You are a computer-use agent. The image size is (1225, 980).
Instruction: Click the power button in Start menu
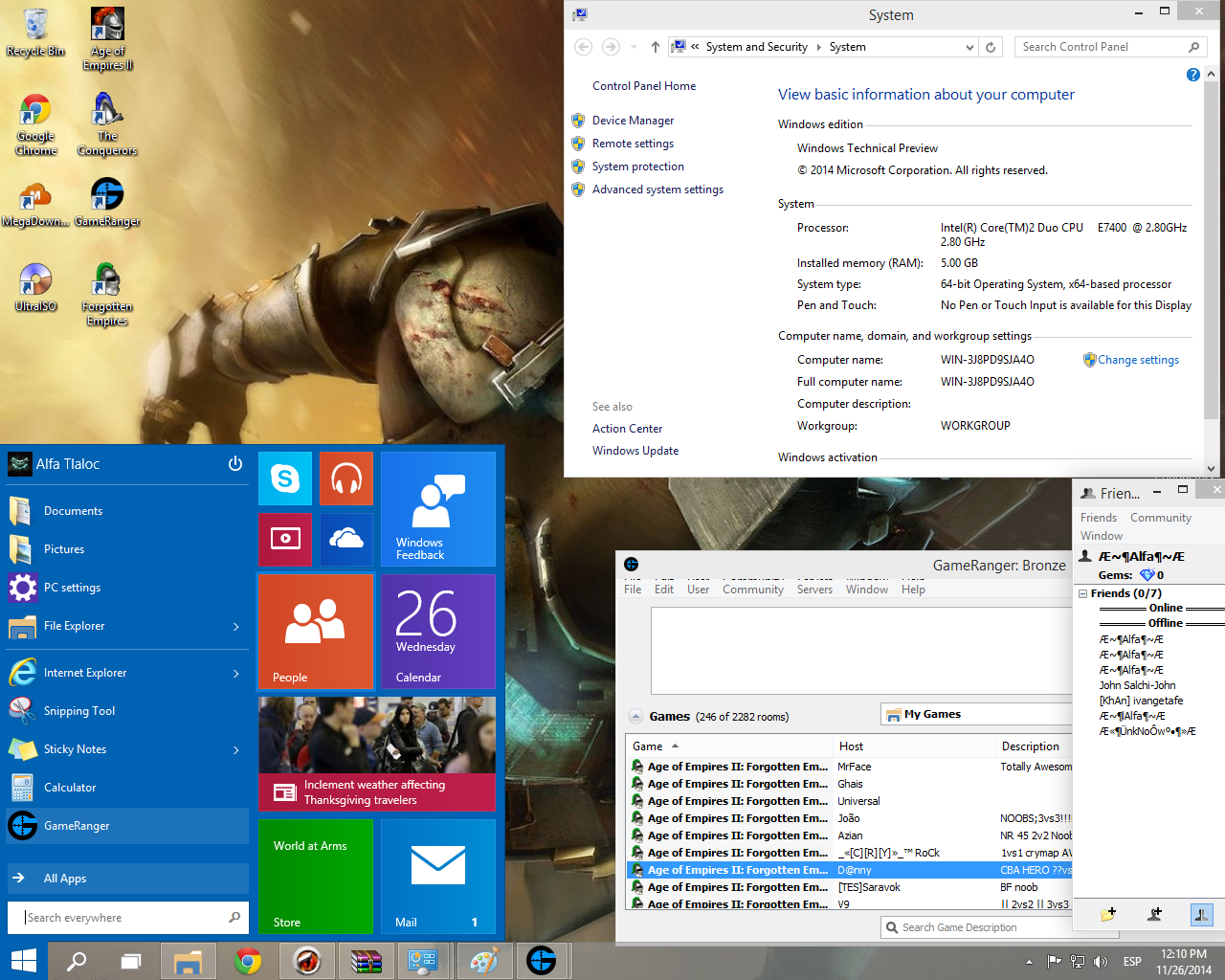pos(235,463)
